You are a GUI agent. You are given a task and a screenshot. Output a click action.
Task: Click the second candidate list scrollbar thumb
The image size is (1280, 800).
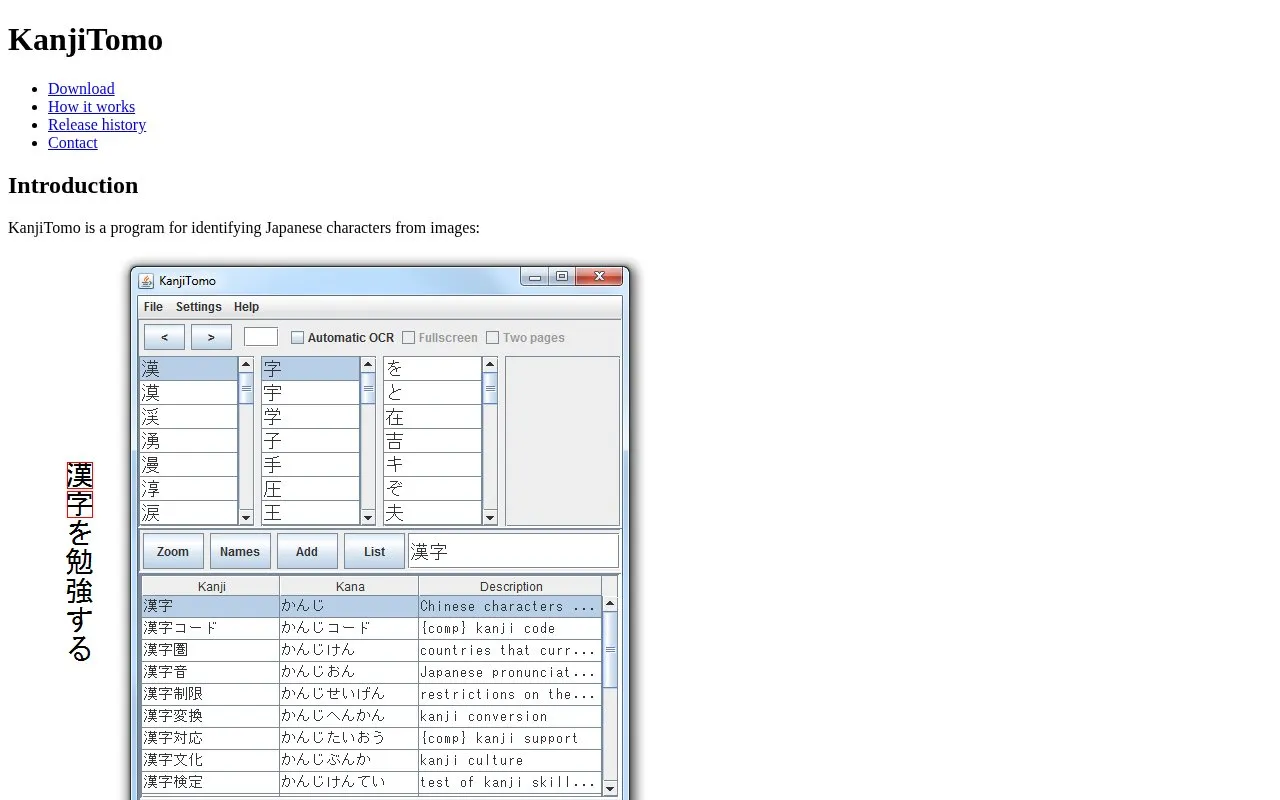click(368, 388)
